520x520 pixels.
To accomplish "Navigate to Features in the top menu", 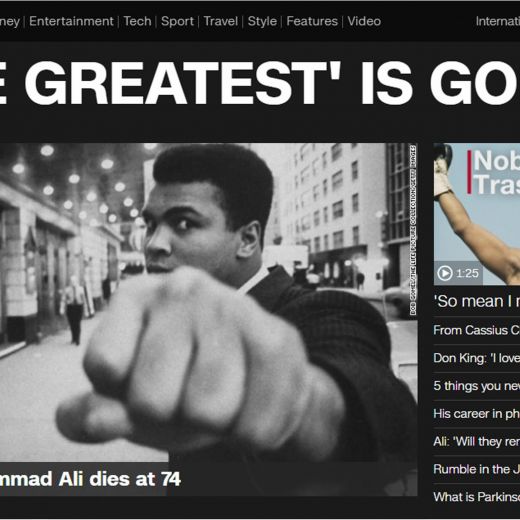I will pos(312,21).
